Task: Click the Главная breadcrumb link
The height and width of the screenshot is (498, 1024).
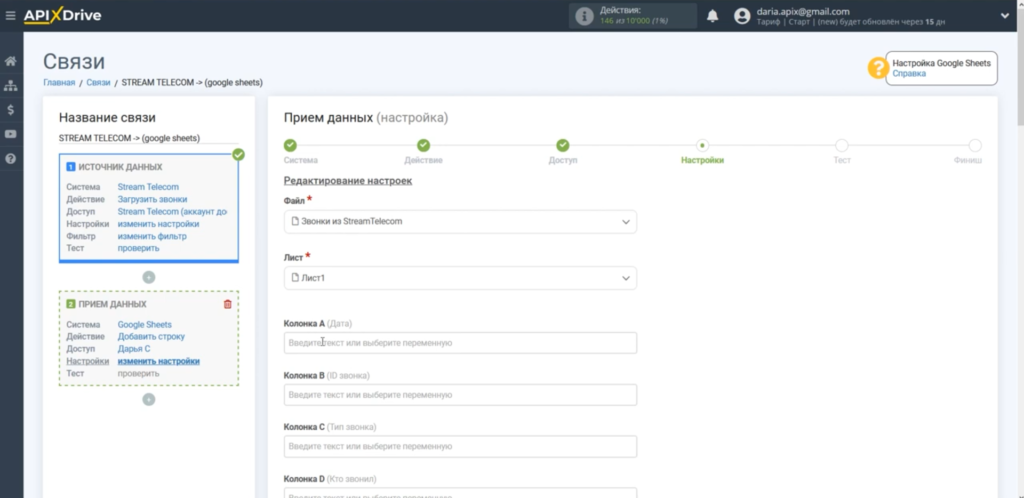Action: (x=59, y=82)
